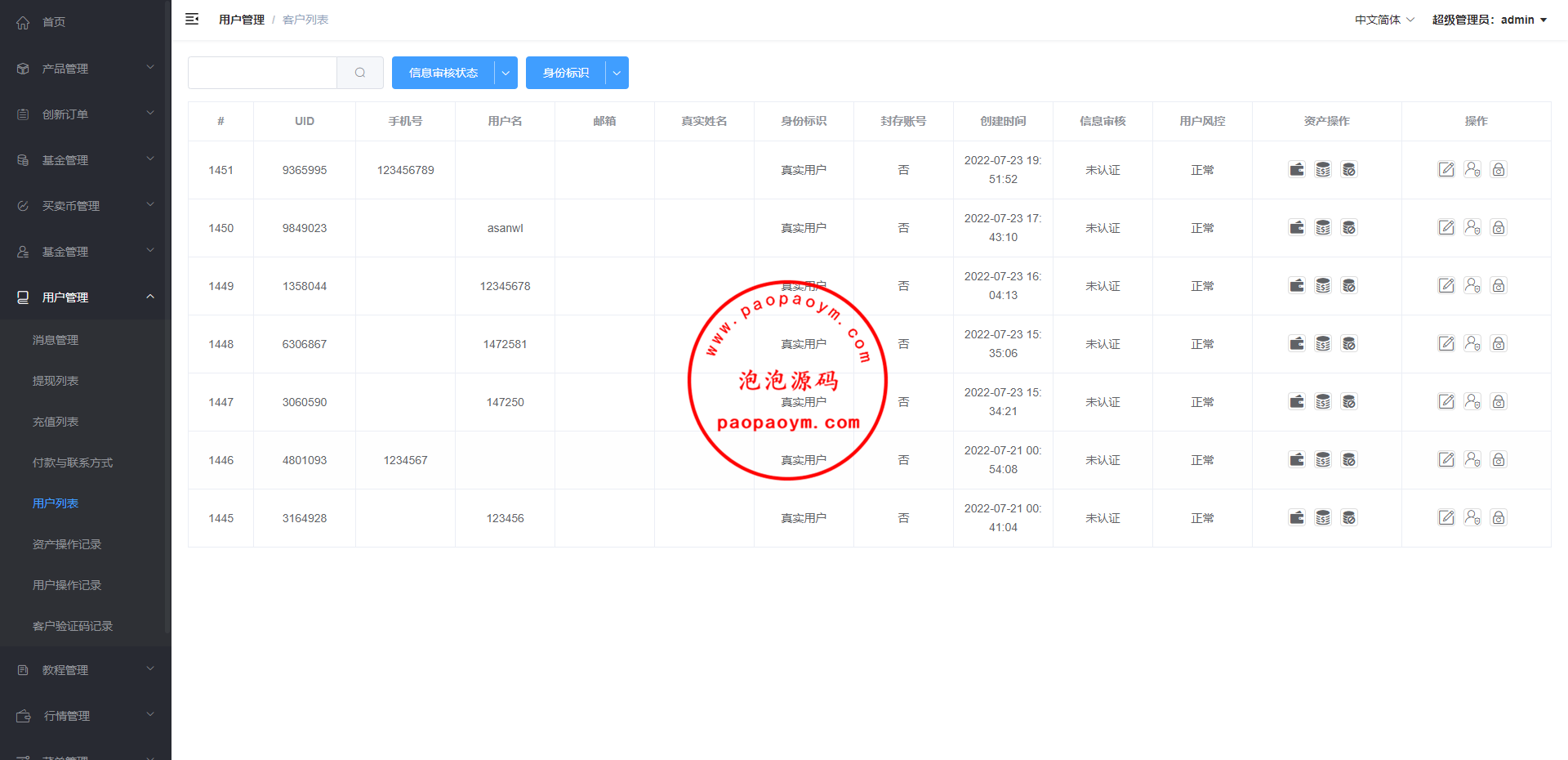Open the 信息审核状态 dropdown arrow
The height and width of the screenshot is (760, 1568).
pyautogui.click(x=506, y=73)
